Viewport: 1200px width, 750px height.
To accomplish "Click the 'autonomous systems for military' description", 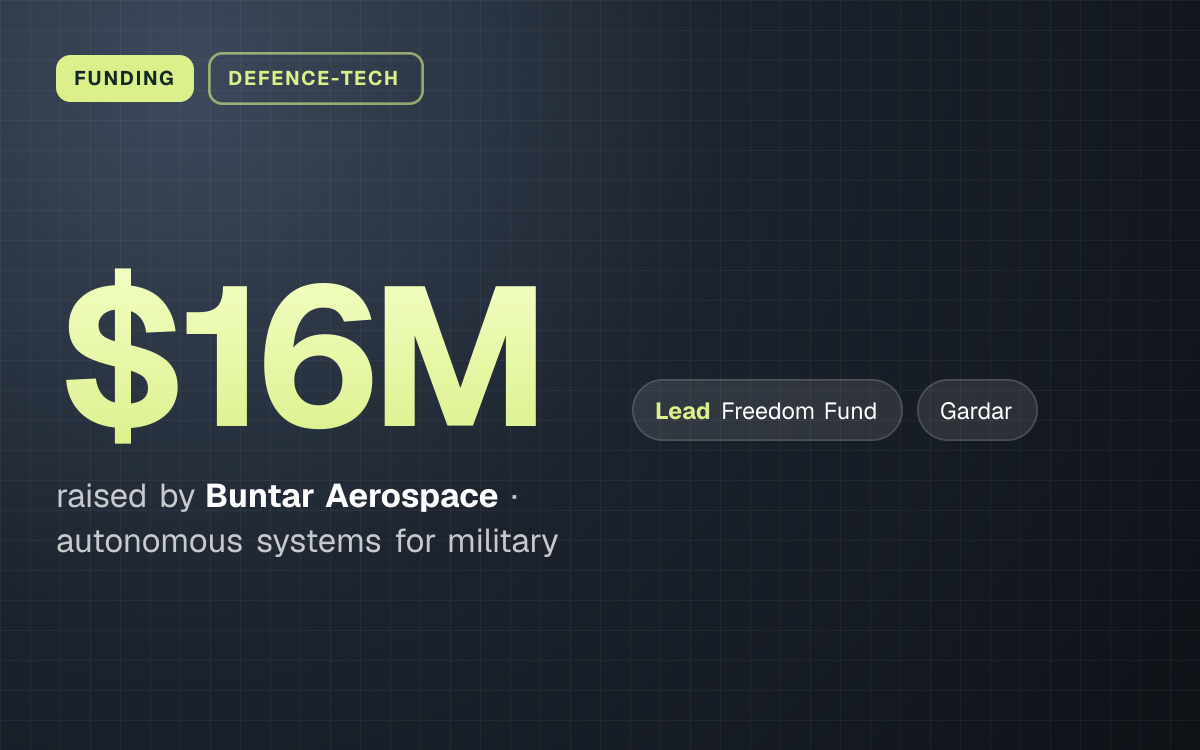I will coord(307,541).
